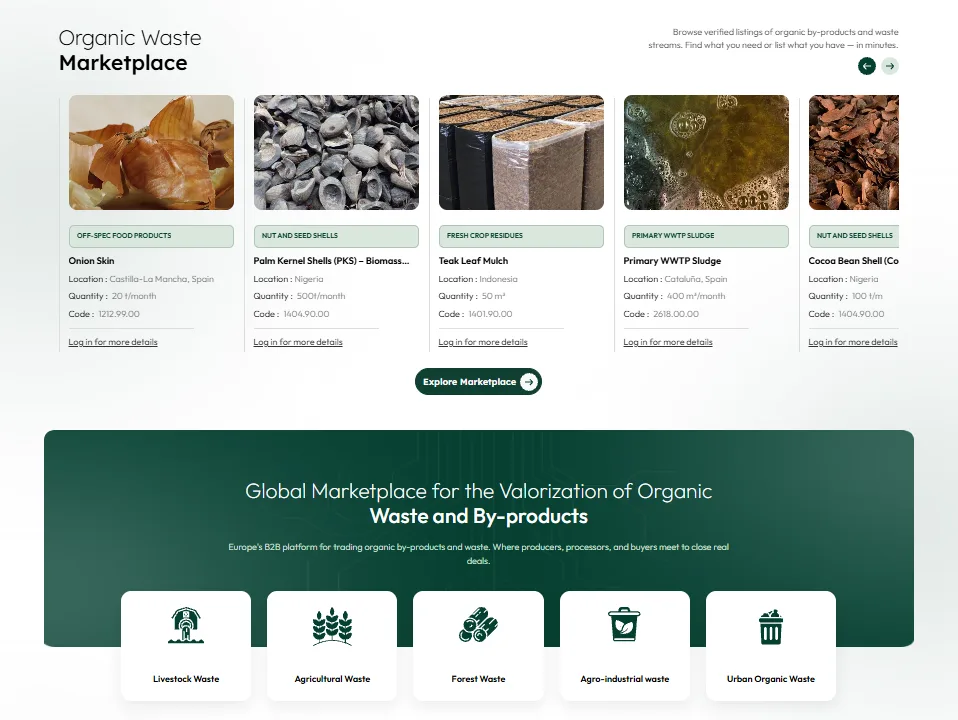Click the Teak Leaf Mulch listing title
The height and width of the screenshot is (720, 958).
point(474,261)
